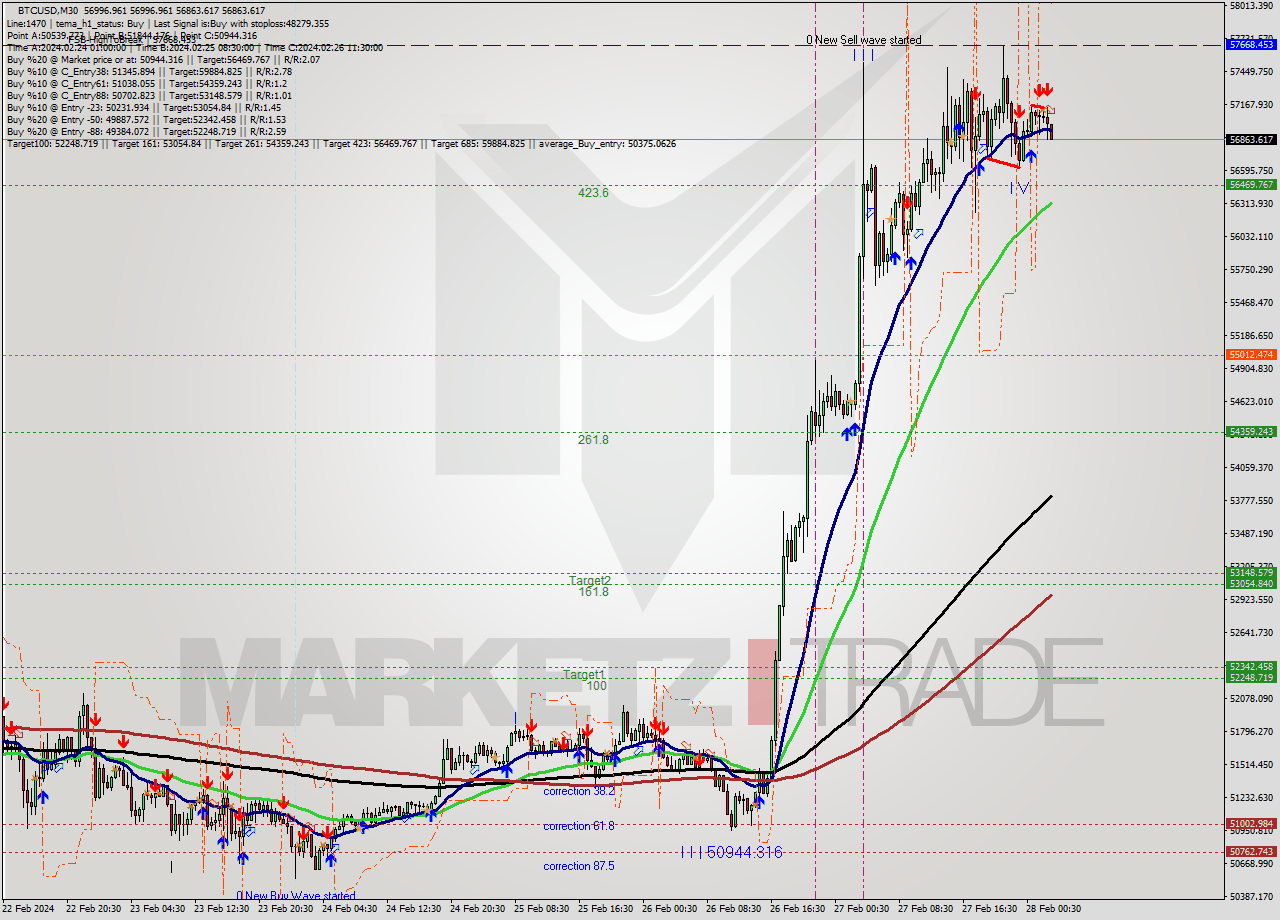Viewport: 1280px width, 920px height.
Task: Click the 55468.470 price axis value
Action: 1252,302
